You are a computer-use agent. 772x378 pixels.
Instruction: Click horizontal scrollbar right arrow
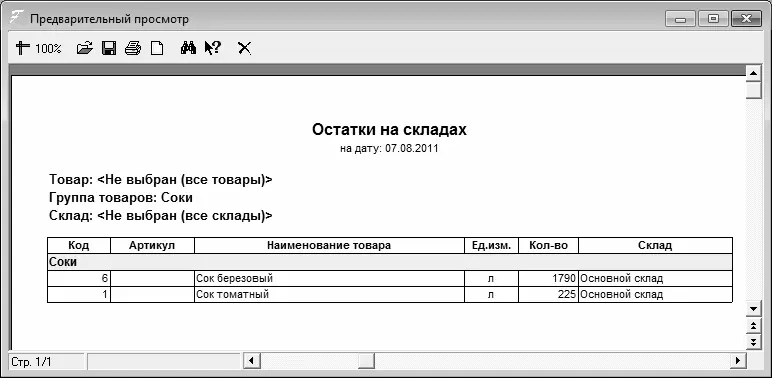738,361
